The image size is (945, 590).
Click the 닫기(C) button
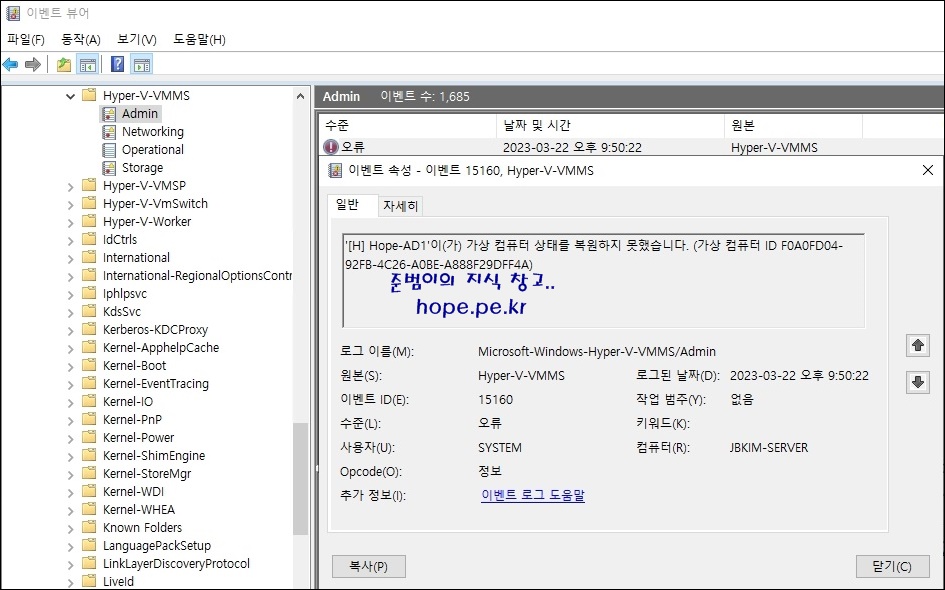point(892,566)
